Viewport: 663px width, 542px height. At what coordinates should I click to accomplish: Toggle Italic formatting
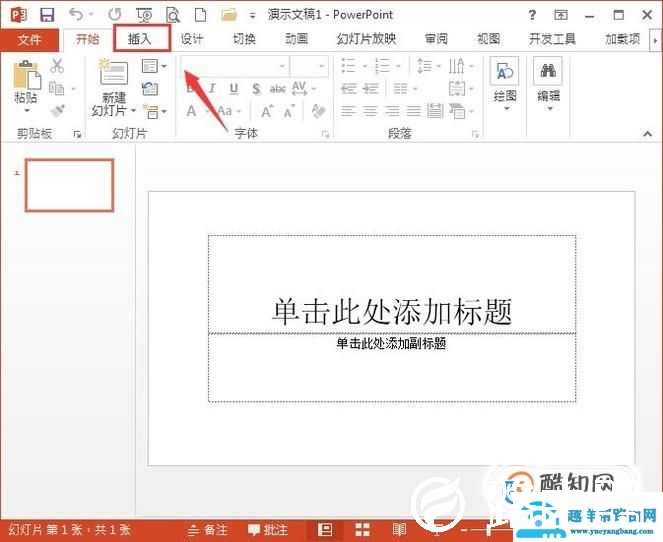tap(212, 88)
